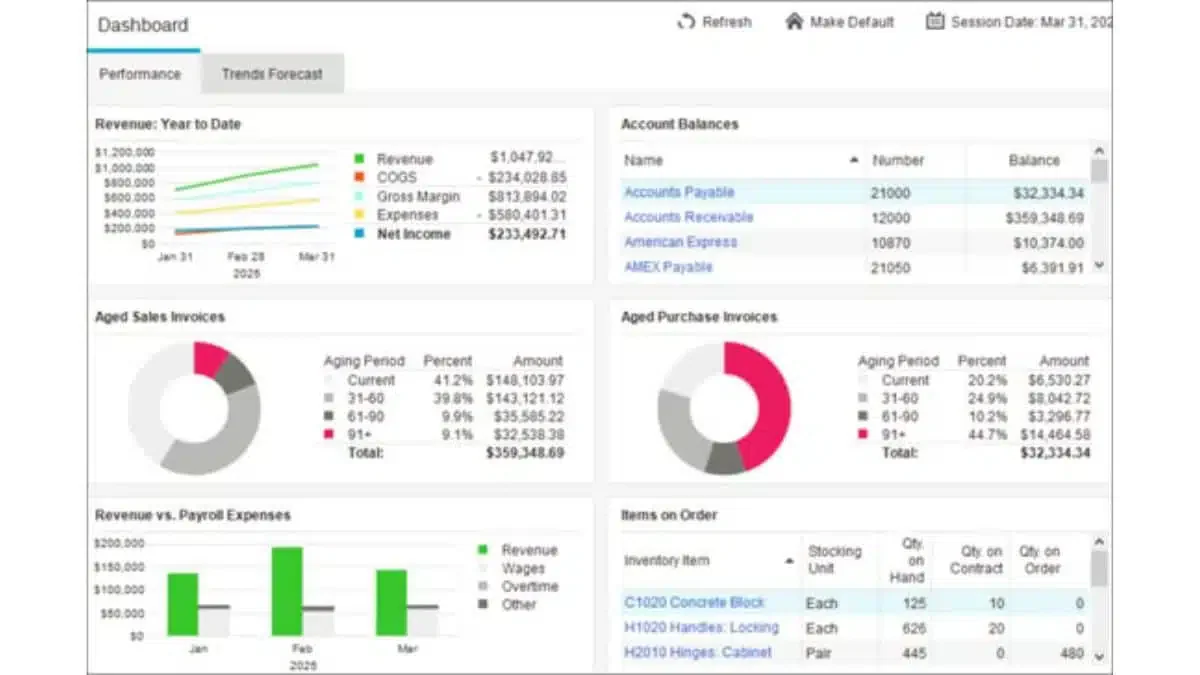Click the large red slice of Aged Purchase donut
This screenshot has height=675, width=1200.
(768, 405)
